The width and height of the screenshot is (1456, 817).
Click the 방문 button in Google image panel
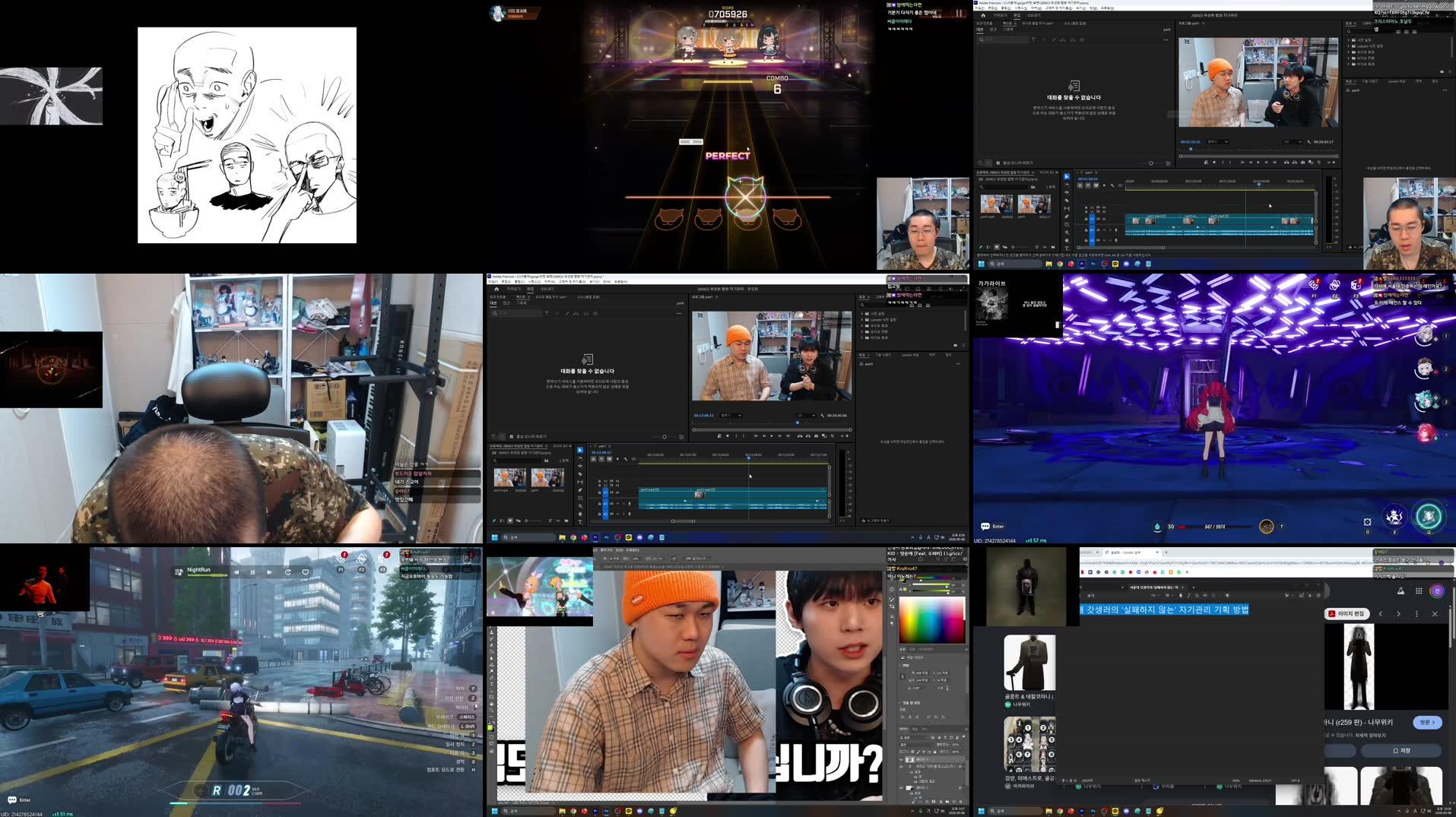pyautogui.click(x=1427, y=722)
